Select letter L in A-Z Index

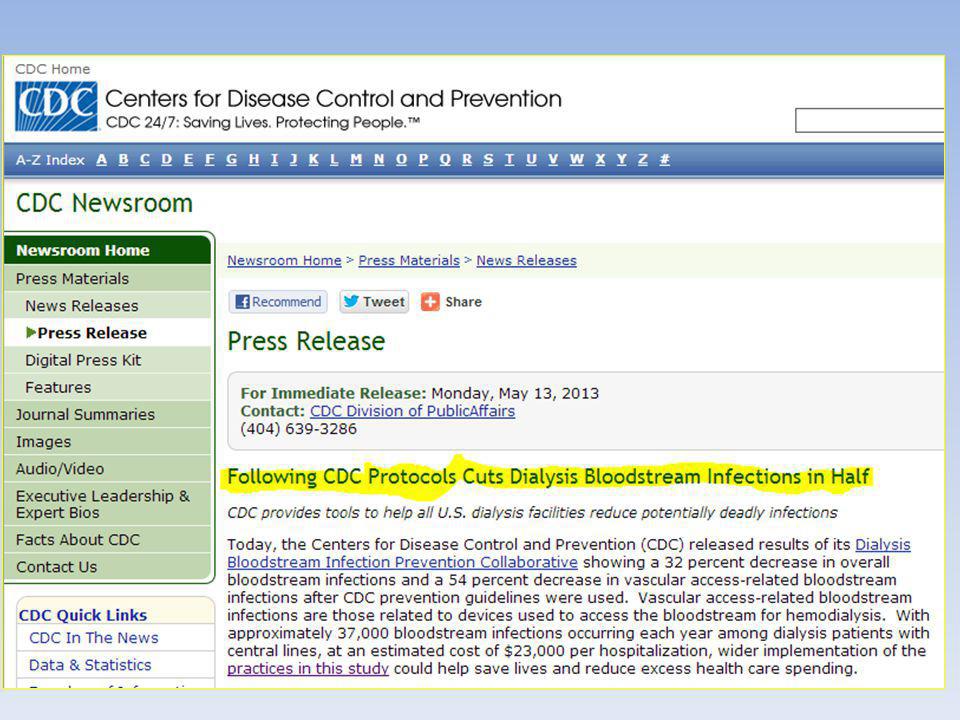click(x=334, y=160)
